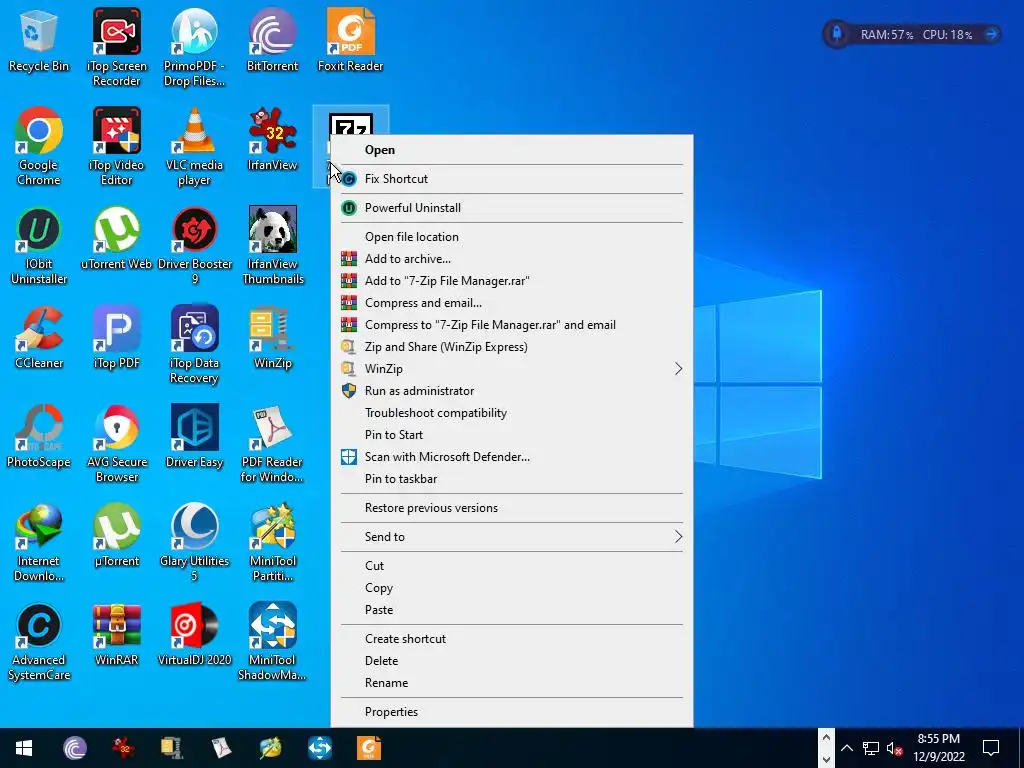1024x768 pixels.
Task: Open the Windows Start menu
Action: click(x=24, y=748)
